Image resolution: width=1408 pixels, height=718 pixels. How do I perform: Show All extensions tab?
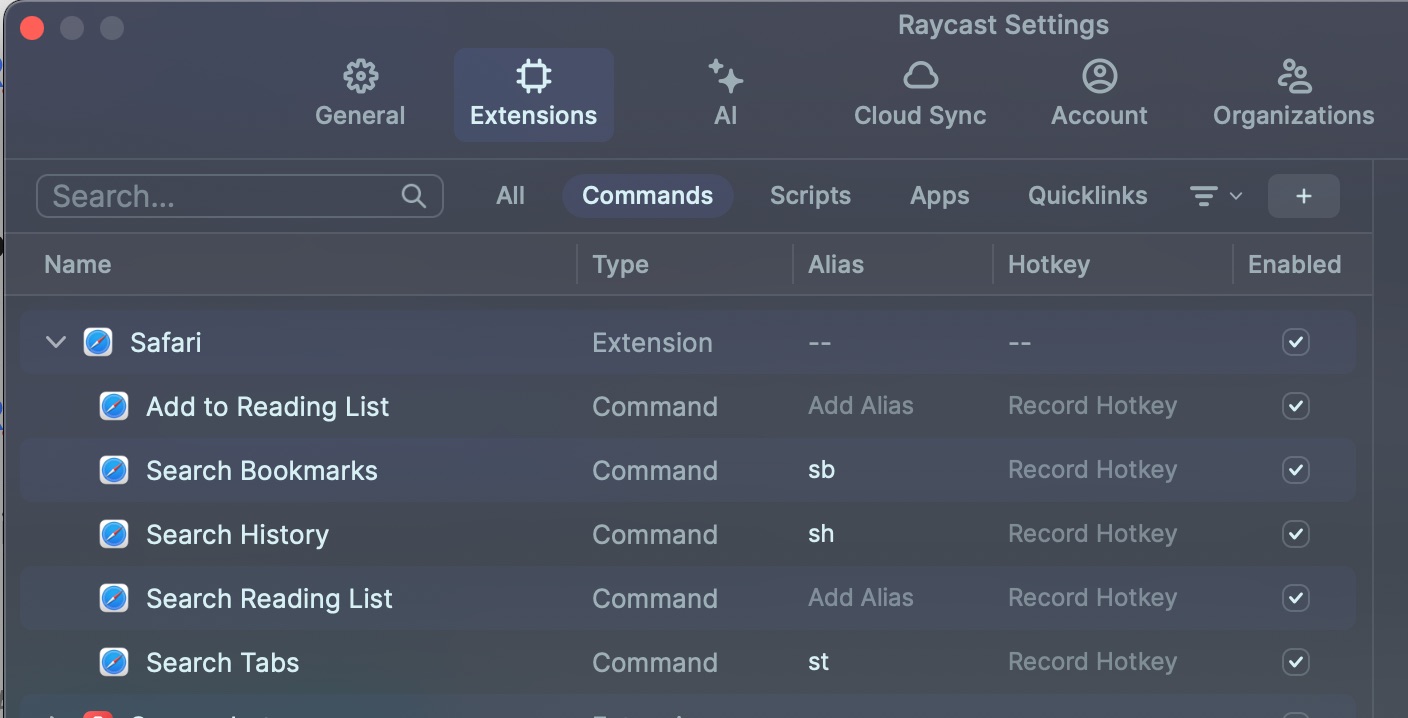(x=510, y=196)
